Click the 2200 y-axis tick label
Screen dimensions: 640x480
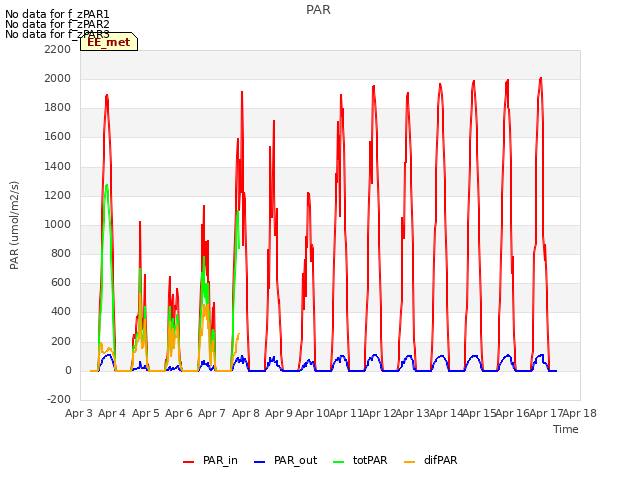coord(58,49)
